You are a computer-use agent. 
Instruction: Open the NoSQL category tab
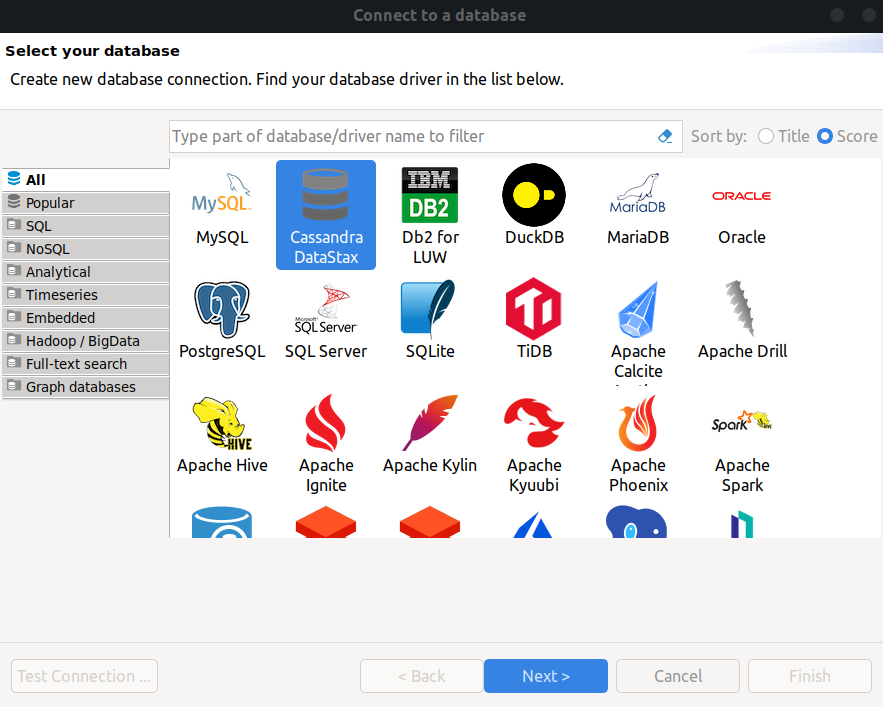47,249
